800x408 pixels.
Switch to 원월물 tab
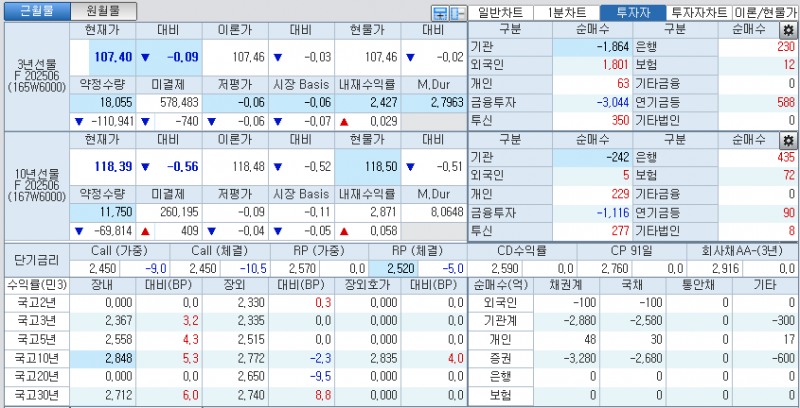tap(104, 11)
